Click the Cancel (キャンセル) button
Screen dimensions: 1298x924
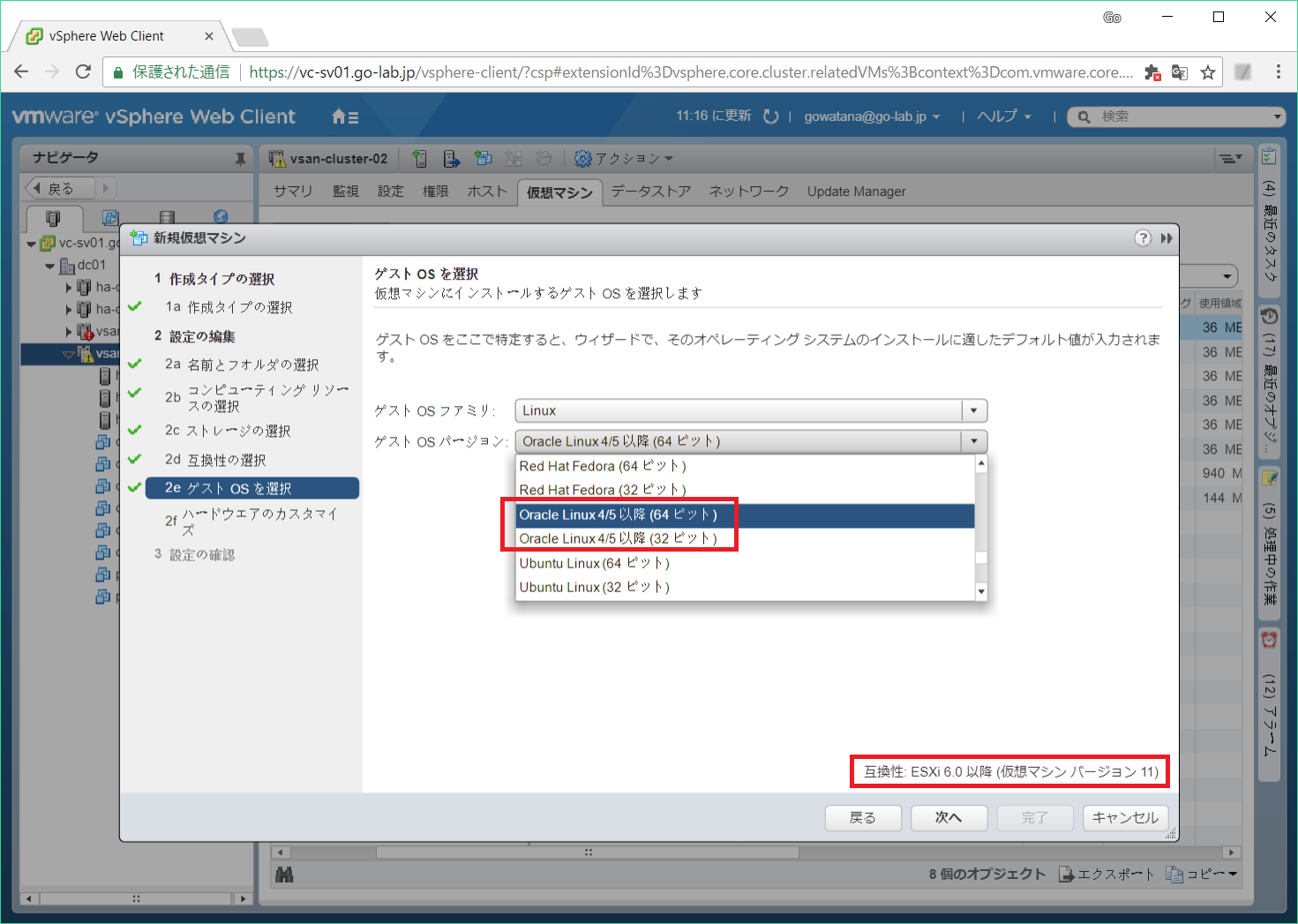coord(1126,818)
